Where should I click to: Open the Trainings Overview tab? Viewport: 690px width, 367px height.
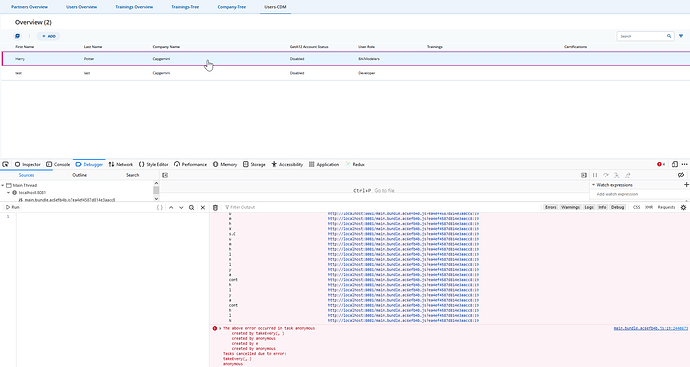(134, 7)
